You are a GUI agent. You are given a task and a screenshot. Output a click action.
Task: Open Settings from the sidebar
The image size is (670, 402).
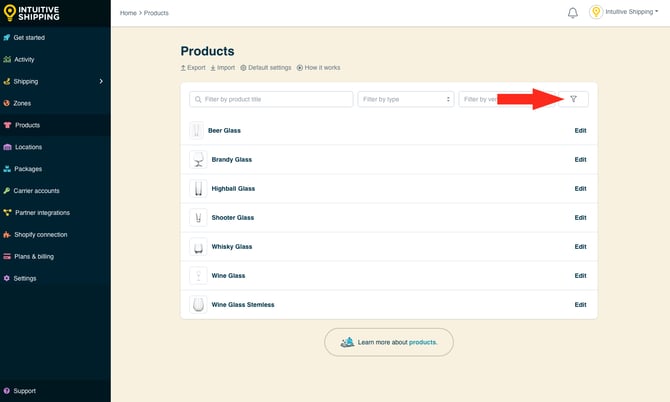pyautogui.click(x=25, y=278)
